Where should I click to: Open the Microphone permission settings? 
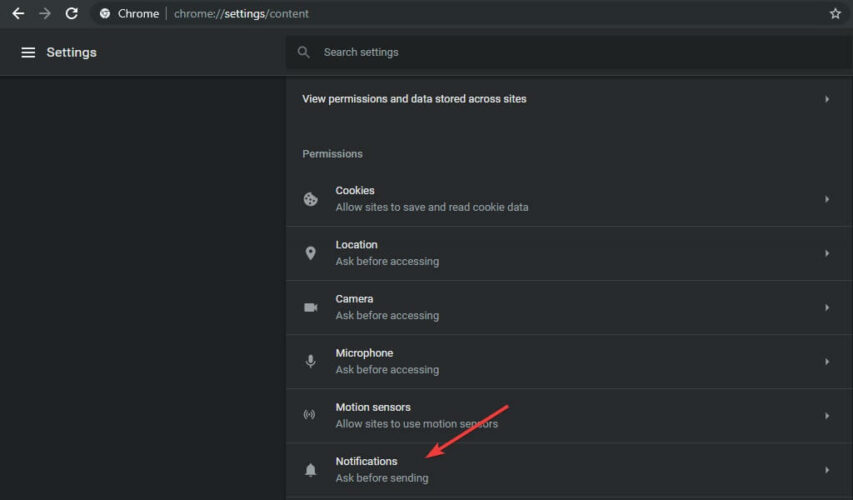click(x=569, y=361)
